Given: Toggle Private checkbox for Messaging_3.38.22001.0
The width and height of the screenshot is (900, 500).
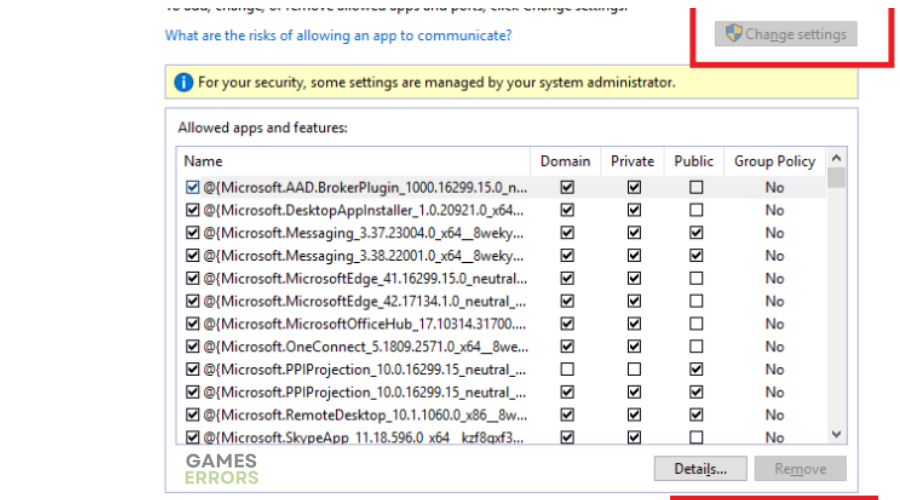Looking at the screenshot, I should [634, 255].
